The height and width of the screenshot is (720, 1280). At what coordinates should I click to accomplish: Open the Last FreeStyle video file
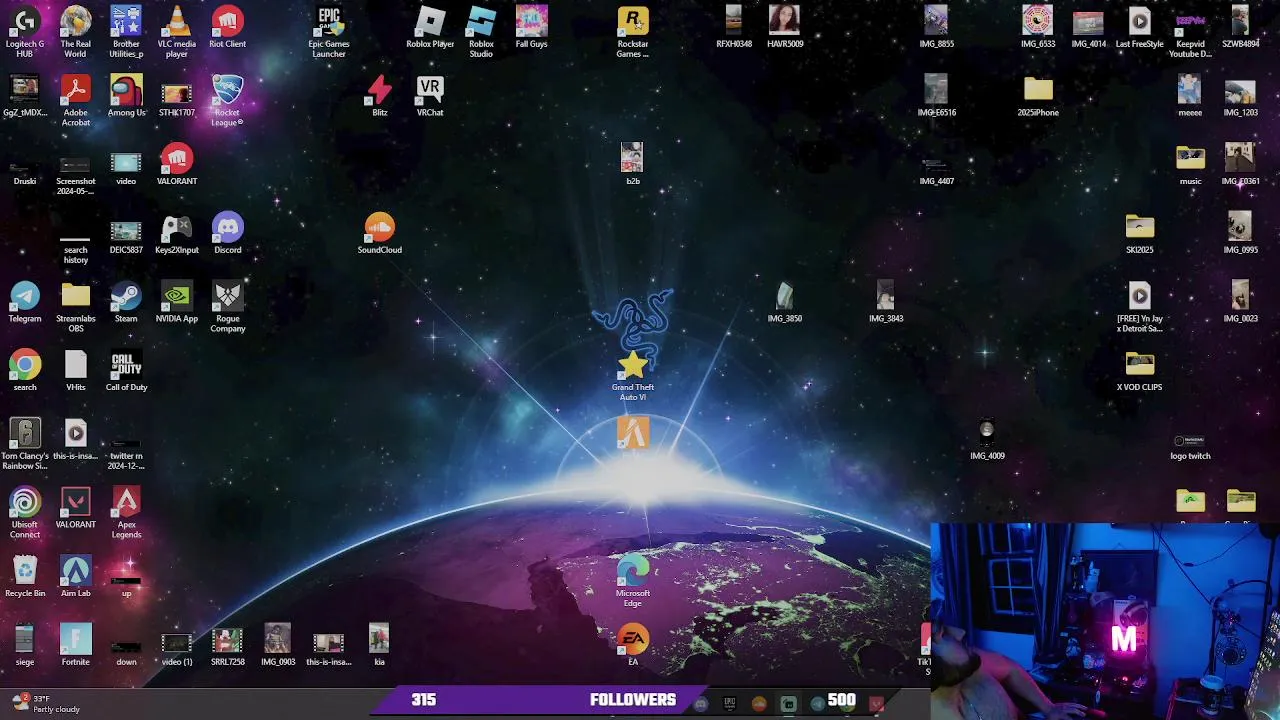(1140, 28)
